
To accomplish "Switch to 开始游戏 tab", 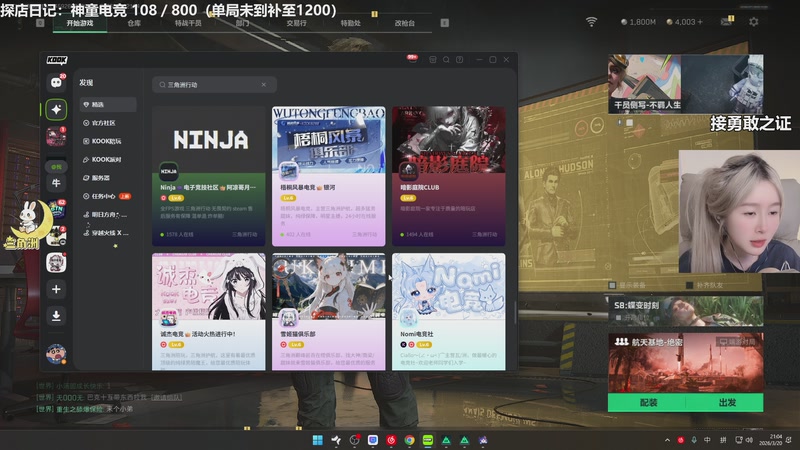I will tap(80, 23).
